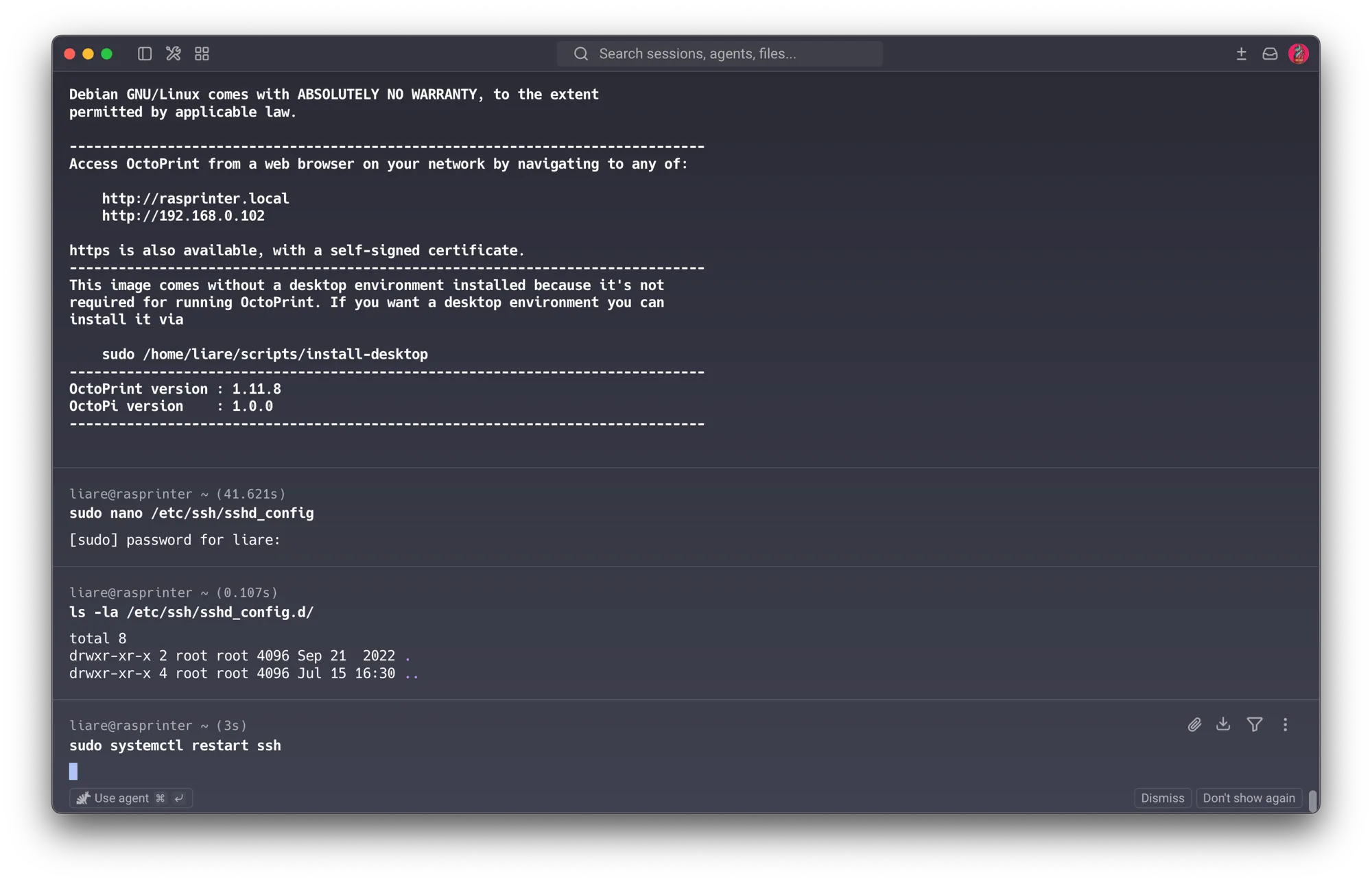This screenshot has height=882, width=1372.
Task: Click the Sep 21 2022 directory listing row
Action: click(240, 656)
